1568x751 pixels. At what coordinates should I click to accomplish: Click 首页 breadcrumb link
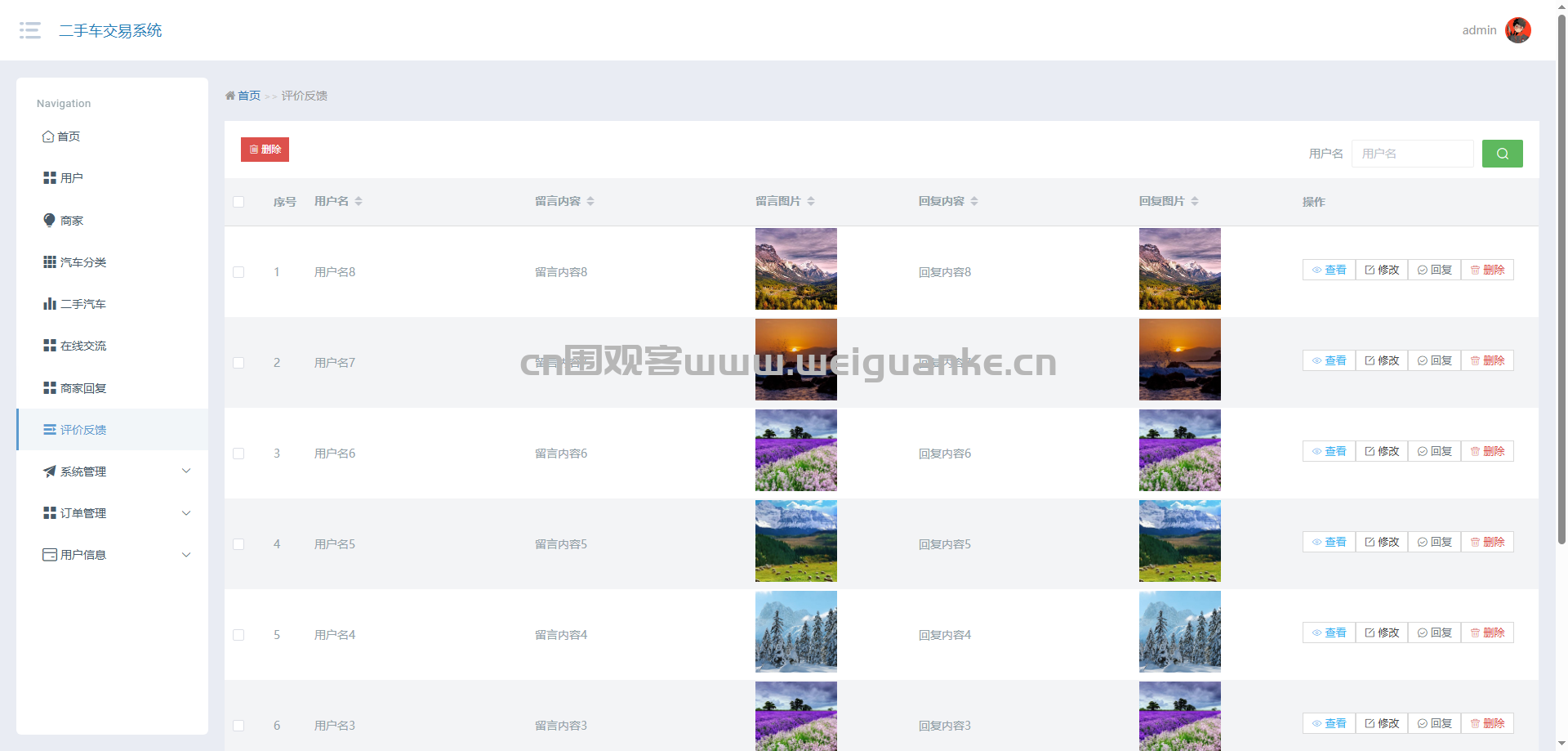[249, 96]
